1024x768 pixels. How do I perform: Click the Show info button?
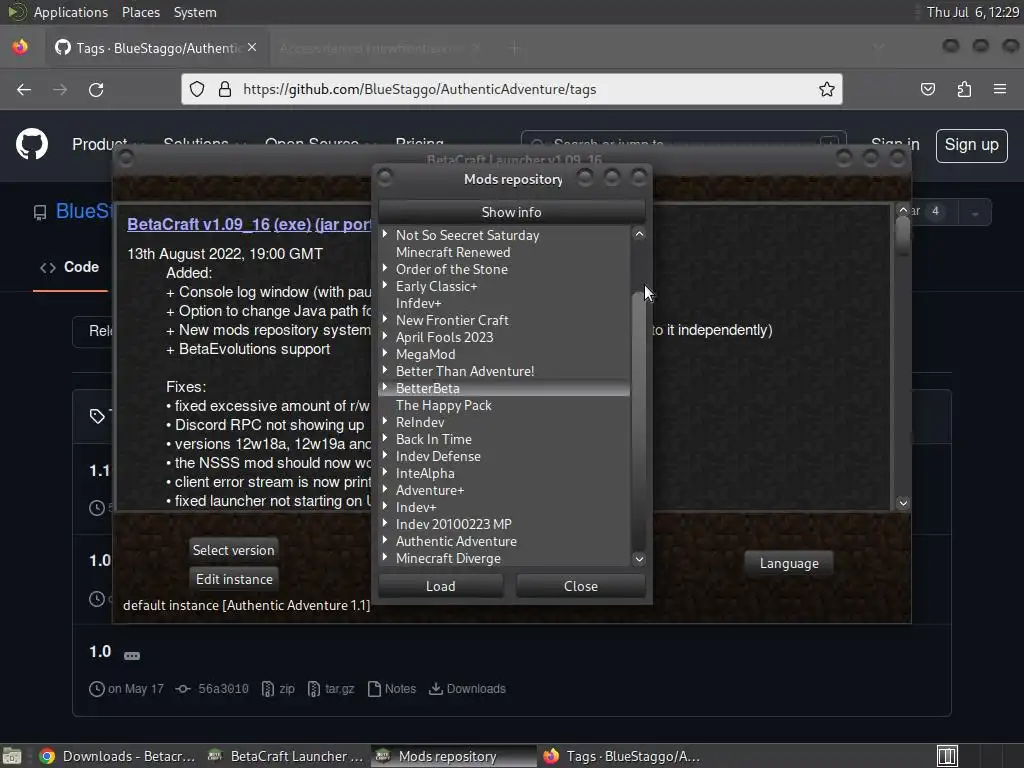pos(511,212)
